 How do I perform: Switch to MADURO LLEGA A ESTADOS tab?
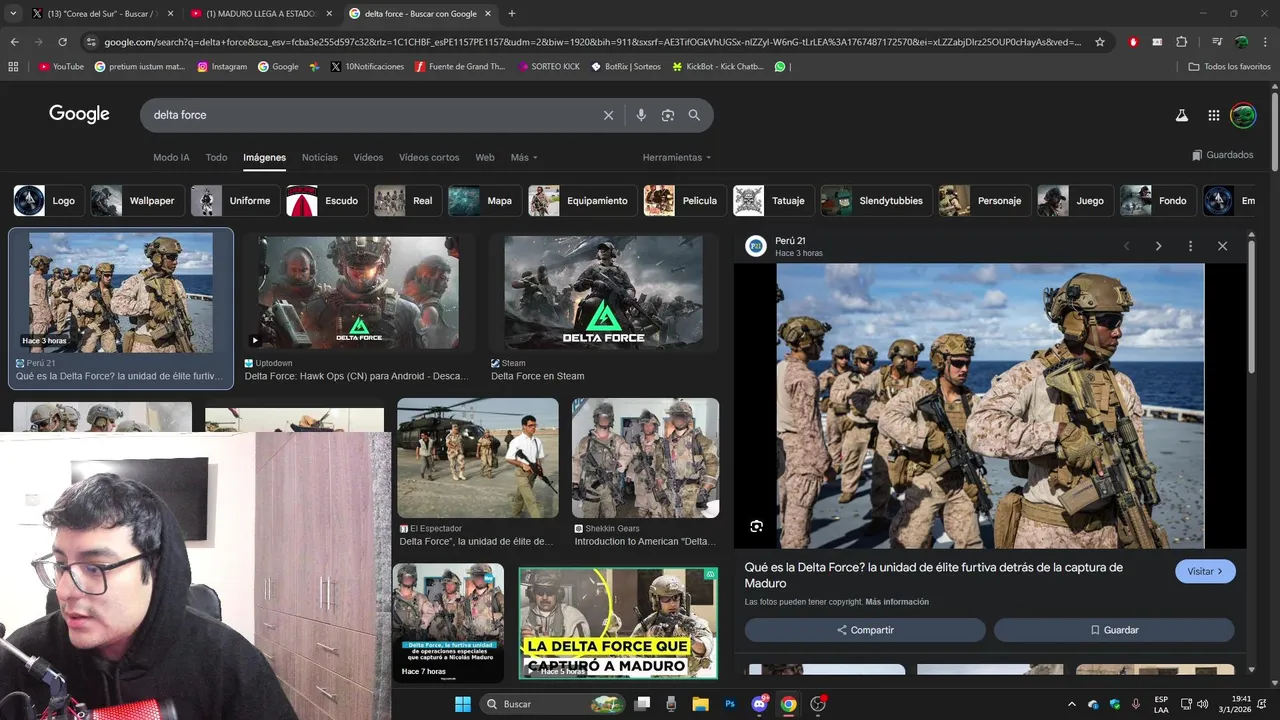260,14
